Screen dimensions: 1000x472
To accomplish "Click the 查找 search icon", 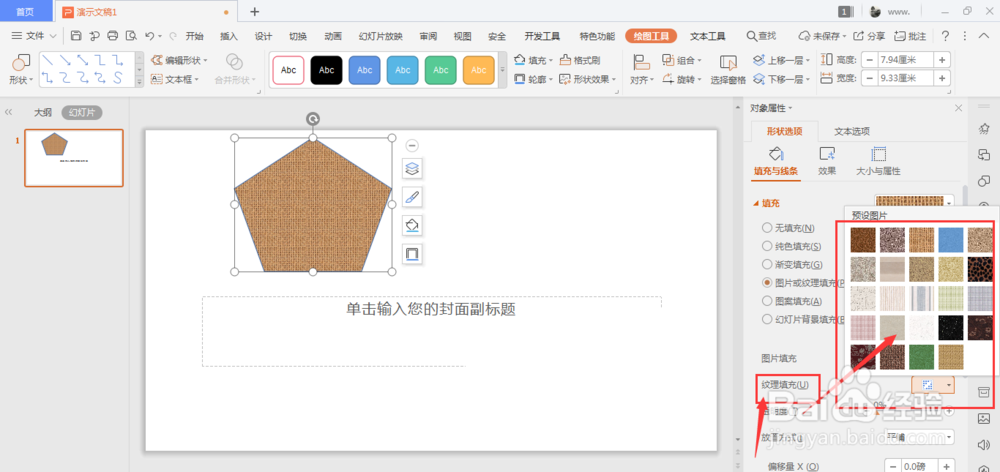I will (761, 36).
